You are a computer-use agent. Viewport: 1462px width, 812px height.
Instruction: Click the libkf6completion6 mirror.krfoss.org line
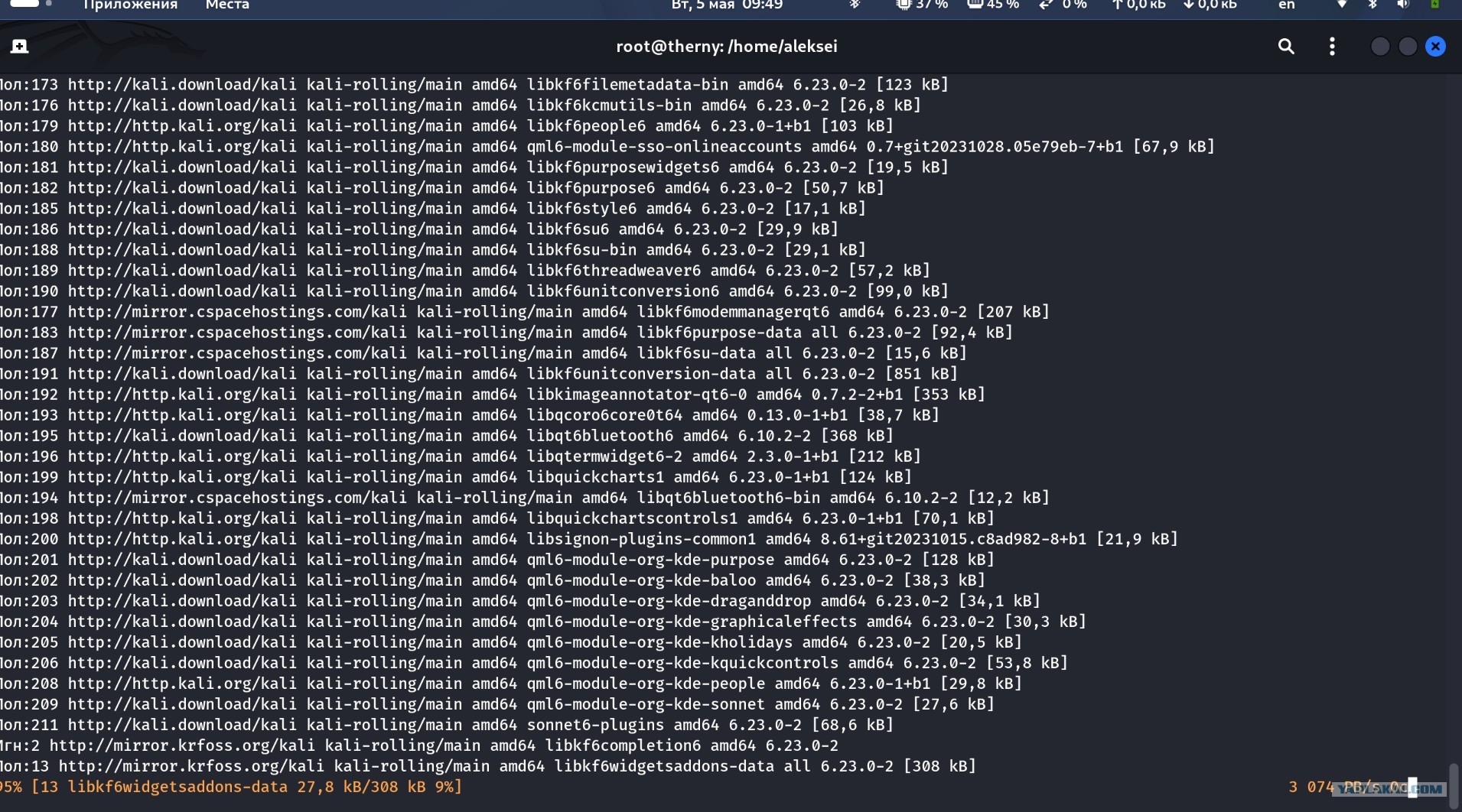419,745
